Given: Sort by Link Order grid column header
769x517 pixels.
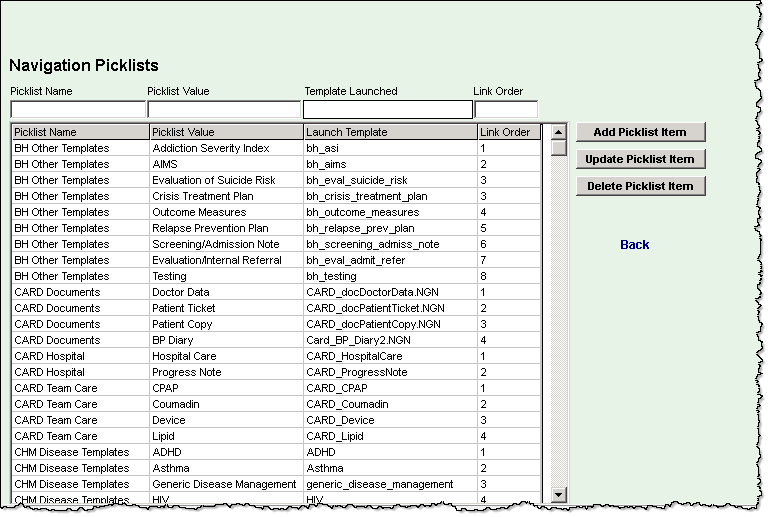Looking at the screenshot, I should tap(509, 132).
